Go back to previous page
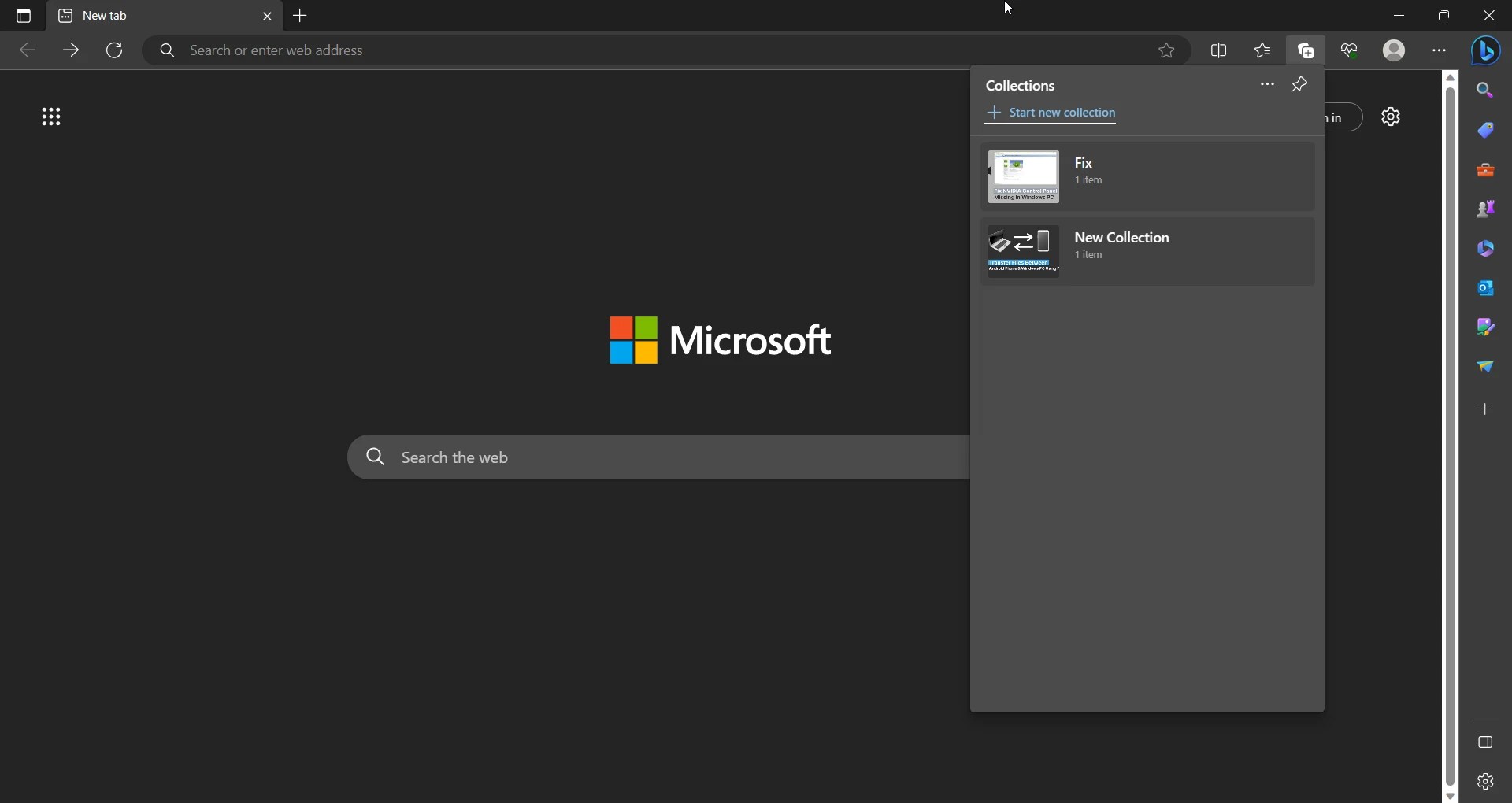1512x803 pixels. point(28,51)
